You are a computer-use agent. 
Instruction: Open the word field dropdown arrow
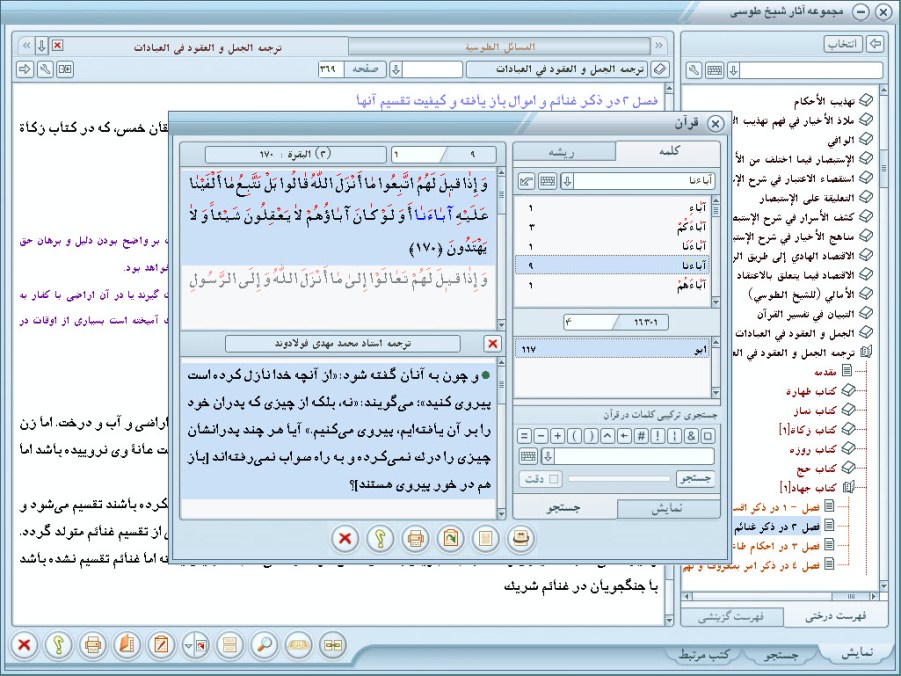(x=567, y=181)
